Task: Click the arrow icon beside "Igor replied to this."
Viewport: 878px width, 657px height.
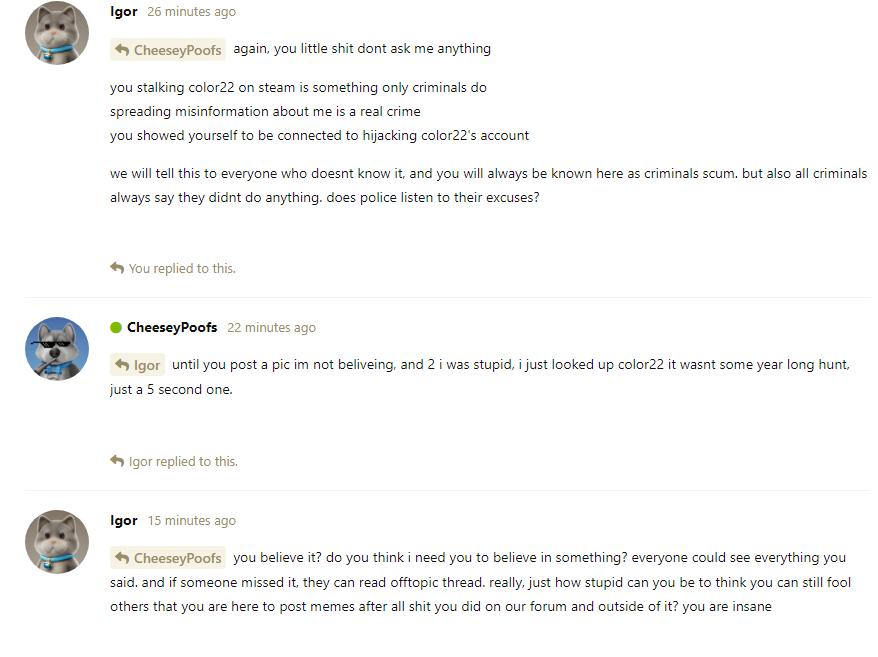Action: pos(117,461)
